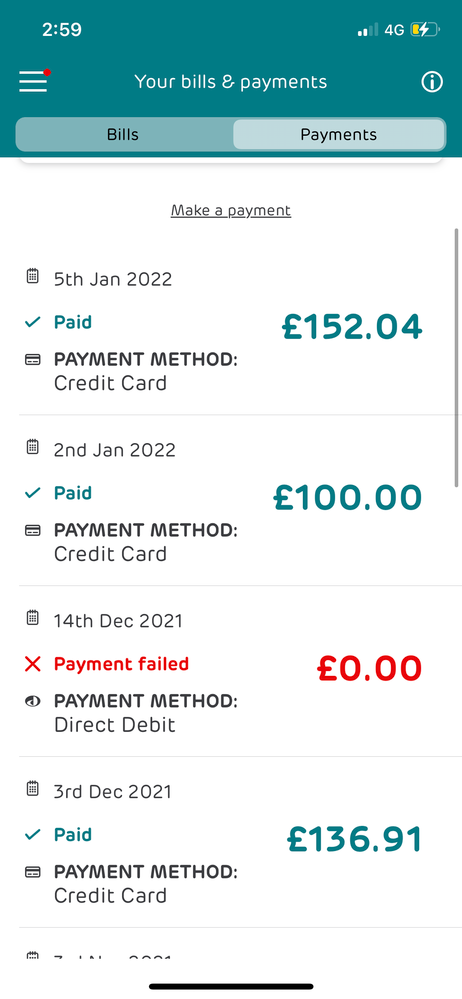Image resolution: width=462 pixels, height=999 pixels.
Task: Click the red X Payment failed icon
Action: click(x=32, y=665)
